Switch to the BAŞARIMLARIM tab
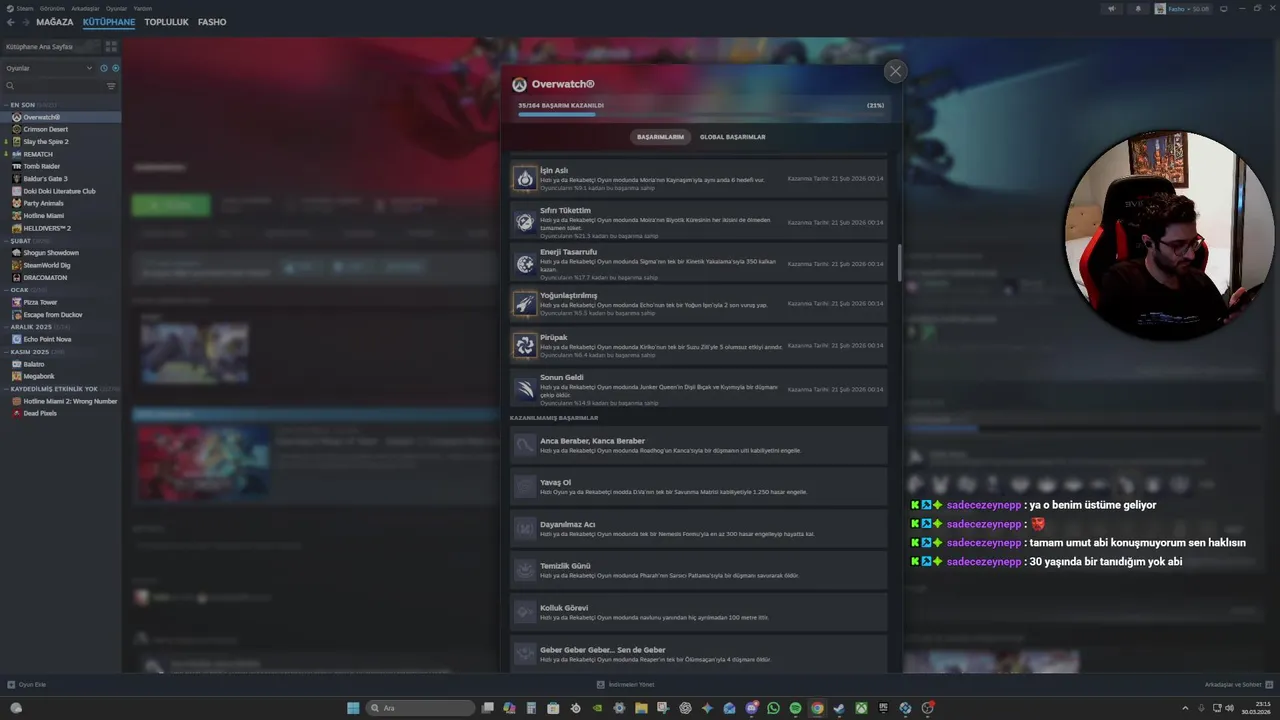1280x720 pixels. click(x=662, y=137)
